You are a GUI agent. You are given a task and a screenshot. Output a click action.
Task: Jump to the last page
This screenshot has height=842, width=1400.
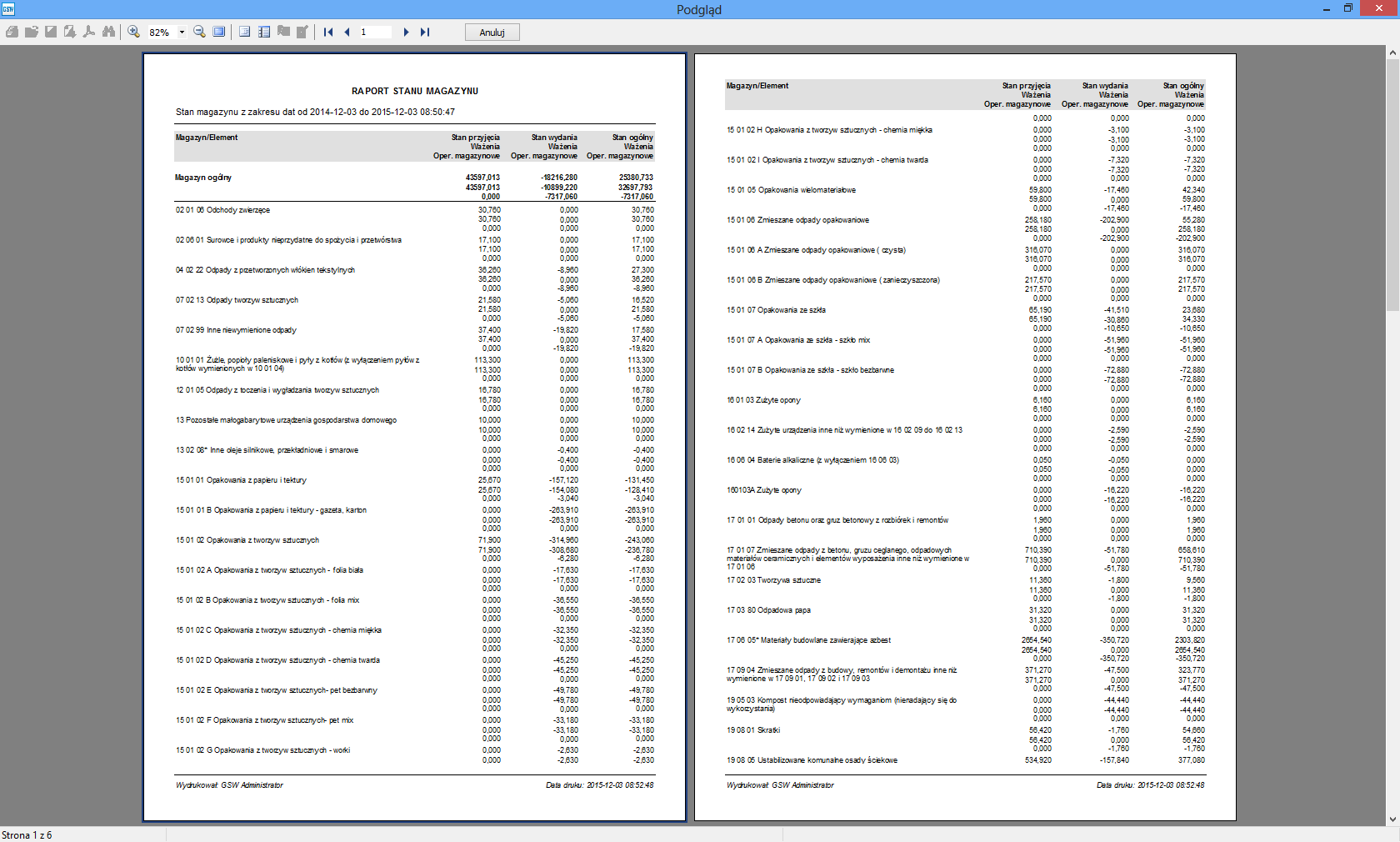point(425,32)
